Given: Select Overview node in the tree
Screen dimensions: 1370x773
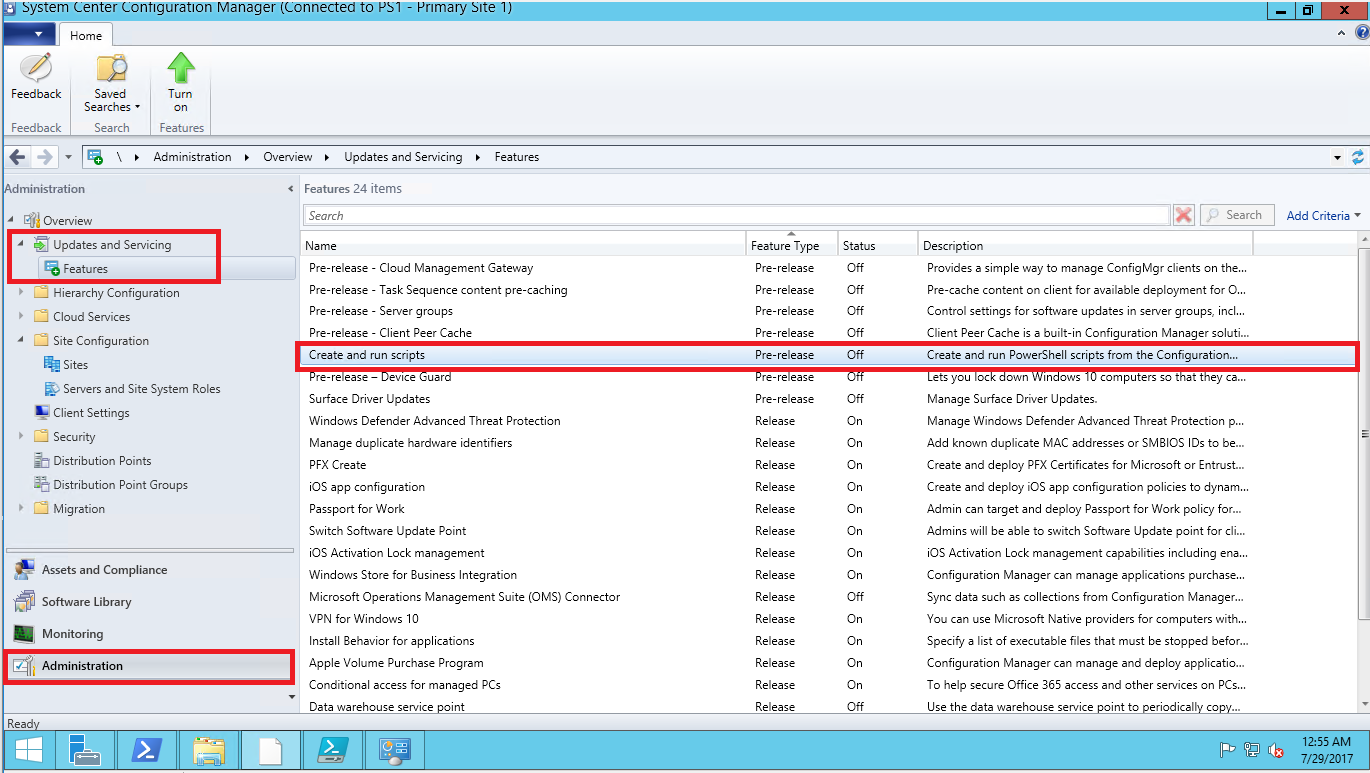Looking at the screenshot, I should coord(67,220).
